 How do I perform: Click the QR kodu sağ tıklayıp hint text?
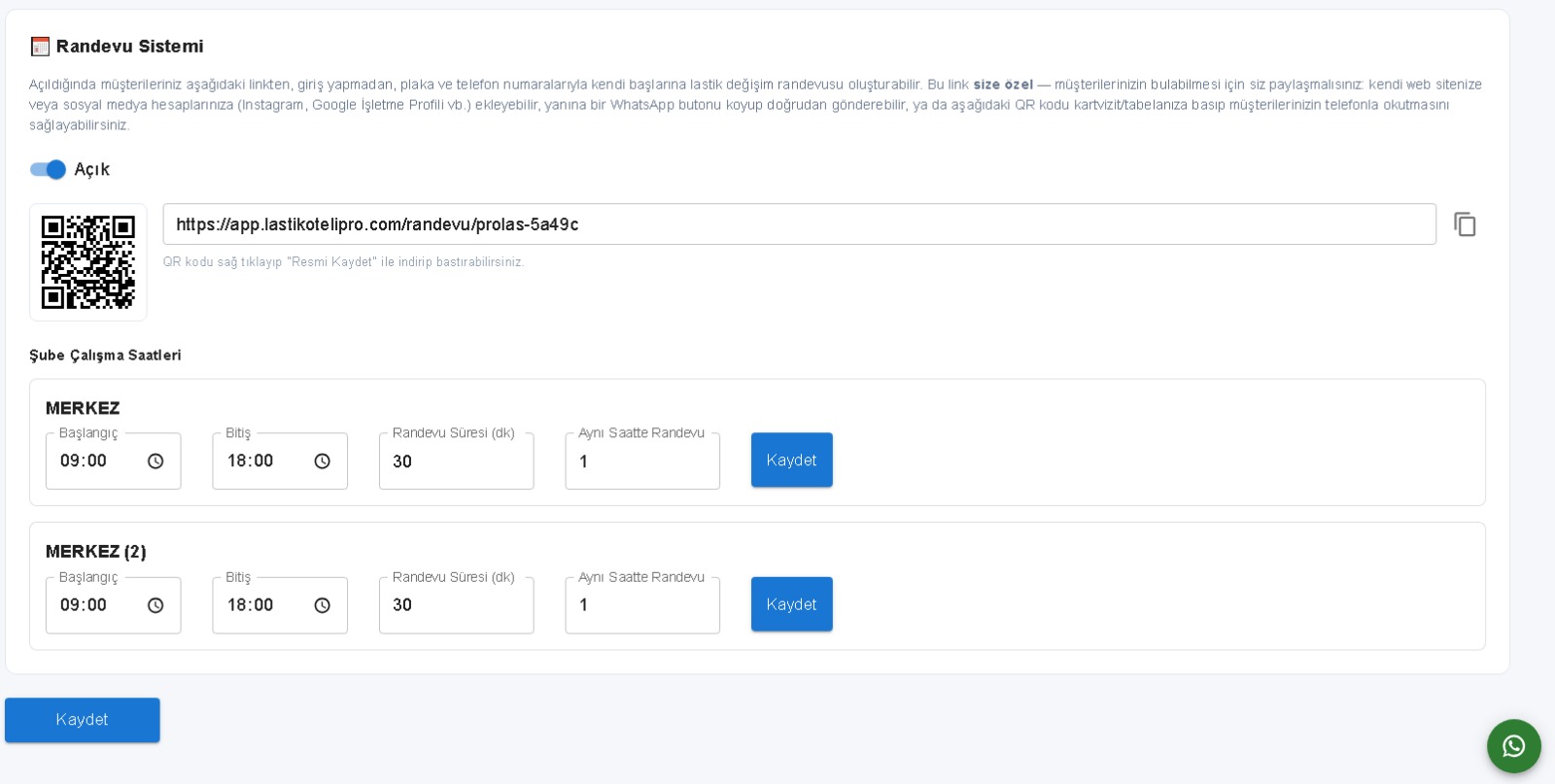coord(343,262)
